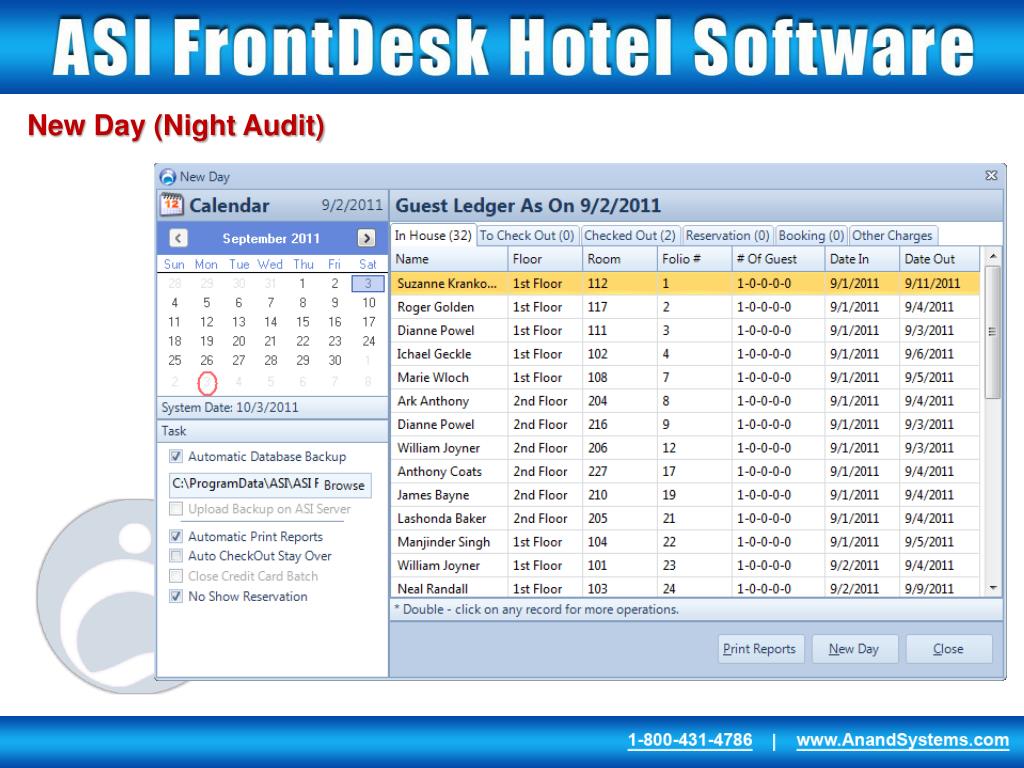
Task: Select Ark Anthony guest row
Action: [x=685, y=401]
